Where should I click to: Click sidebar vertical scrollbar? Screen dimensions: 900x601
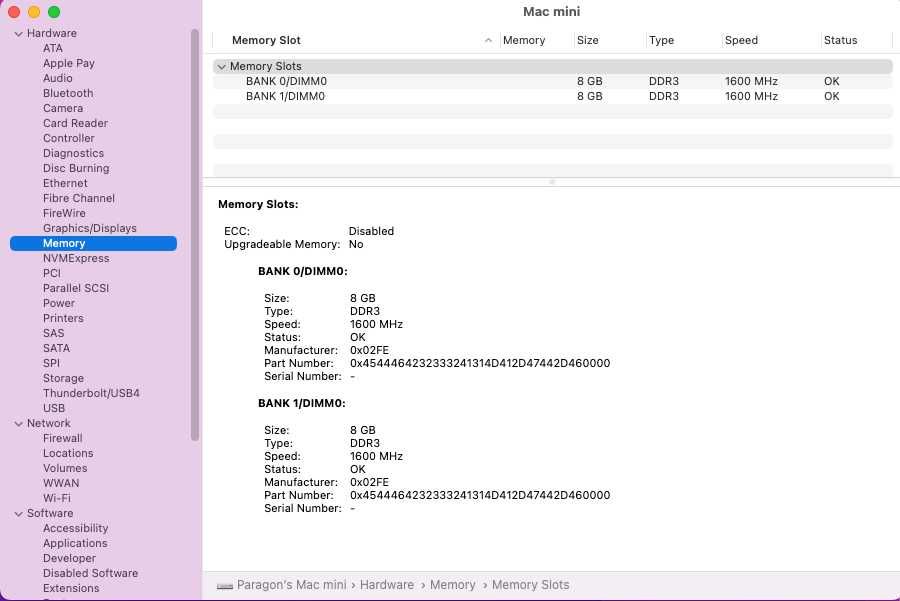[x=195, y=234]
